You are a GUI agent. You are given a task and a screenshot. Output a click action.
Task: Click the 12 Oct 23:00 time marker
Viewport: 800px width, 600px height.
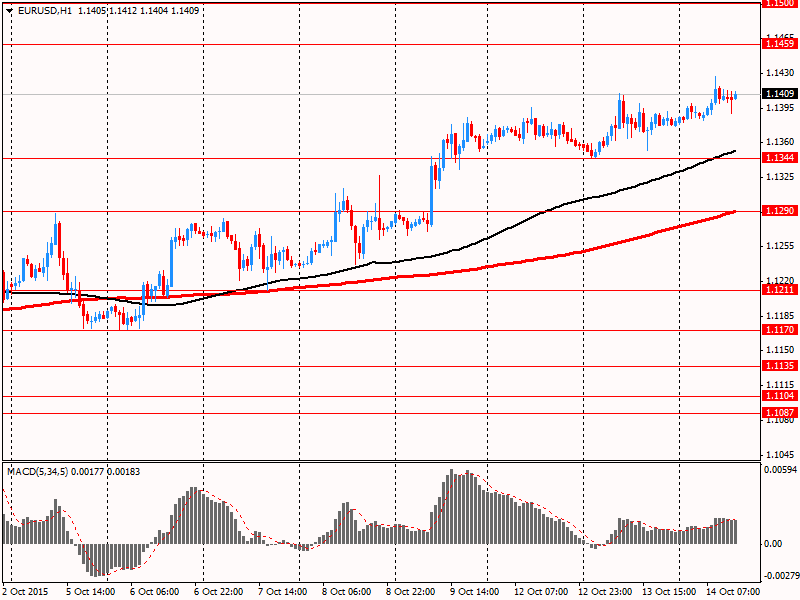pos(606,592)
